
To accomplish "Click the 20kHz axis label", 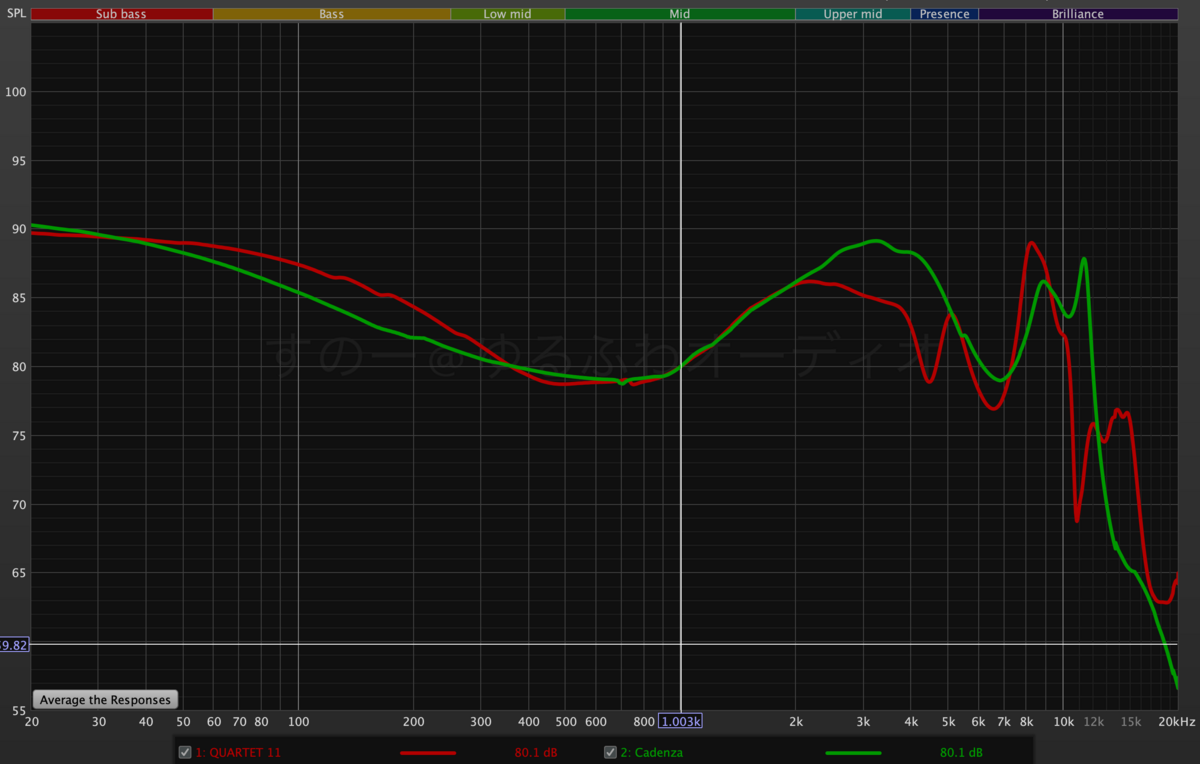I will point(1175,721).
